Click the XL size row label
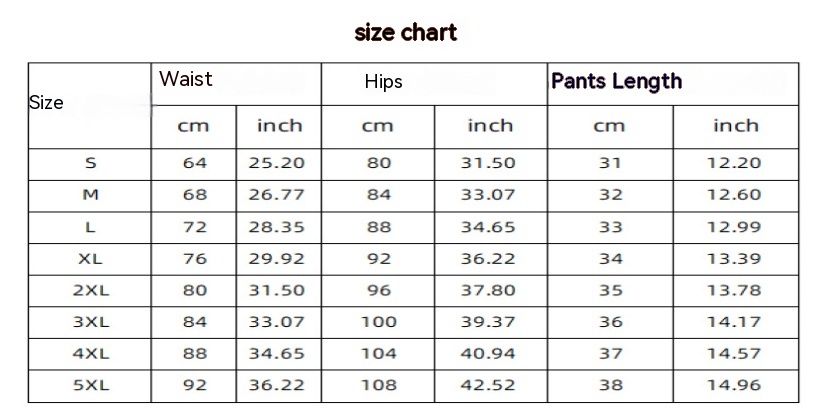This screenshot has height=413, width=835. [x=90, y=259]
